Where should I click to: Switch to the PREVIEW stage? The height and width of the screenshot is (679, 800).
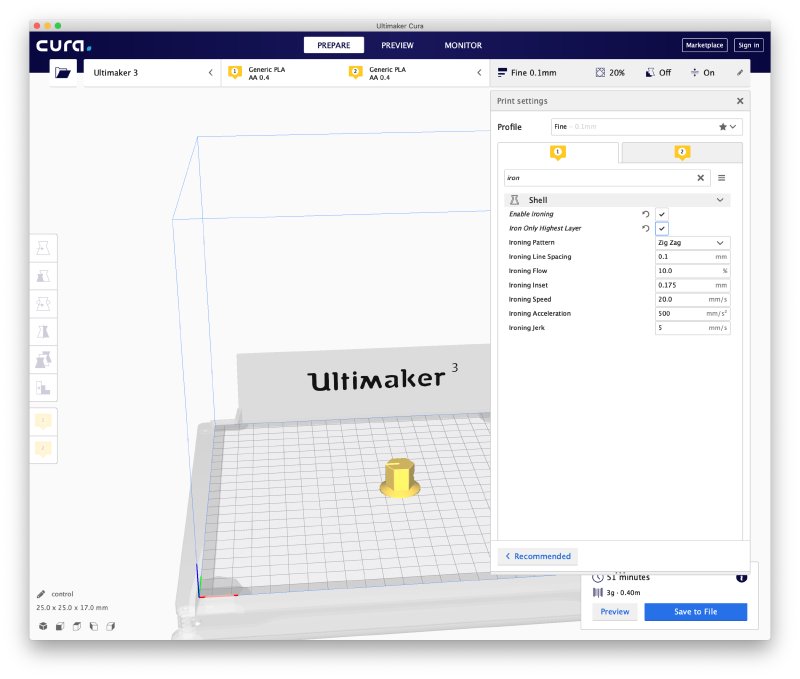(x=397, y=45)
